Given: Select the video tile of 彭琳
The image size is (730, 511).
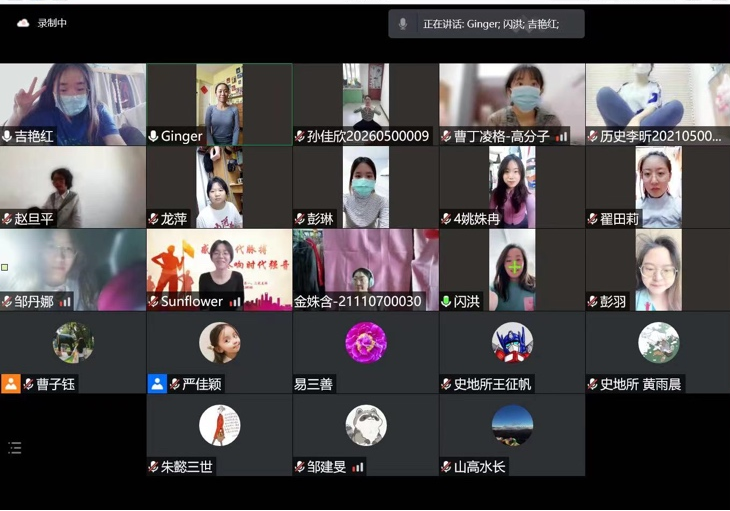Looking at the screenshot, I should coord(365,187).
